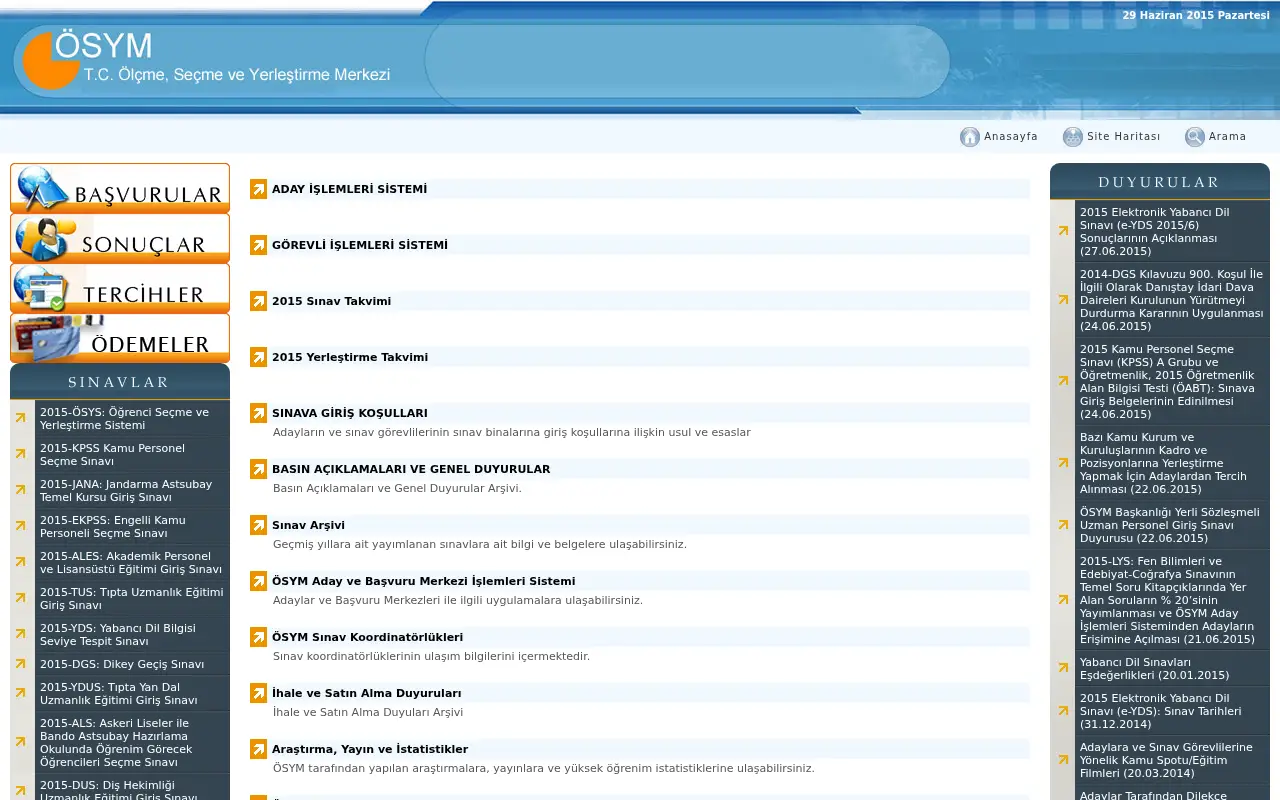Open the ÖDEMELER banner button
Viewport: 1280px width, 800px height.
120,338
